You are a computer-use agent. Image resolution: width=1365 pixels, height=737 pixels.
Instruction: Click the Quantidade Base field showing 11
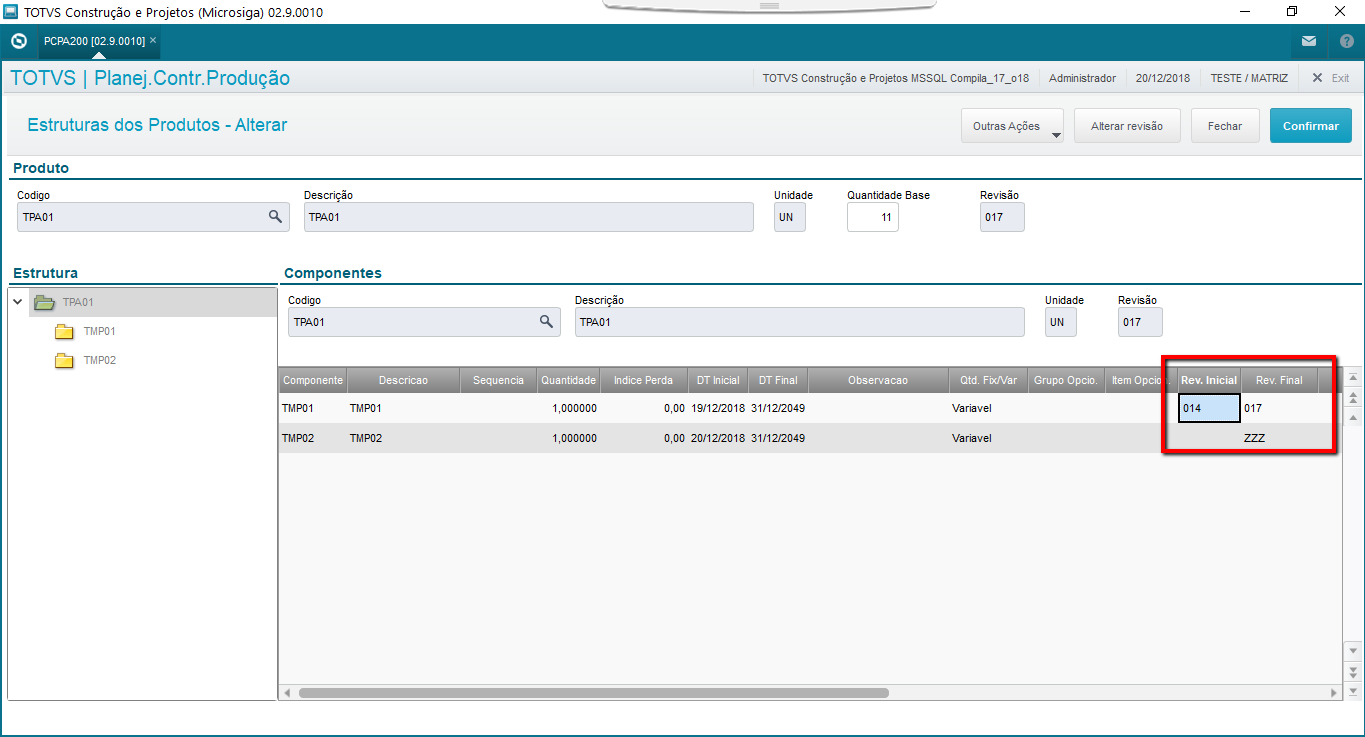pyautogui.click(x=873, y=217)
